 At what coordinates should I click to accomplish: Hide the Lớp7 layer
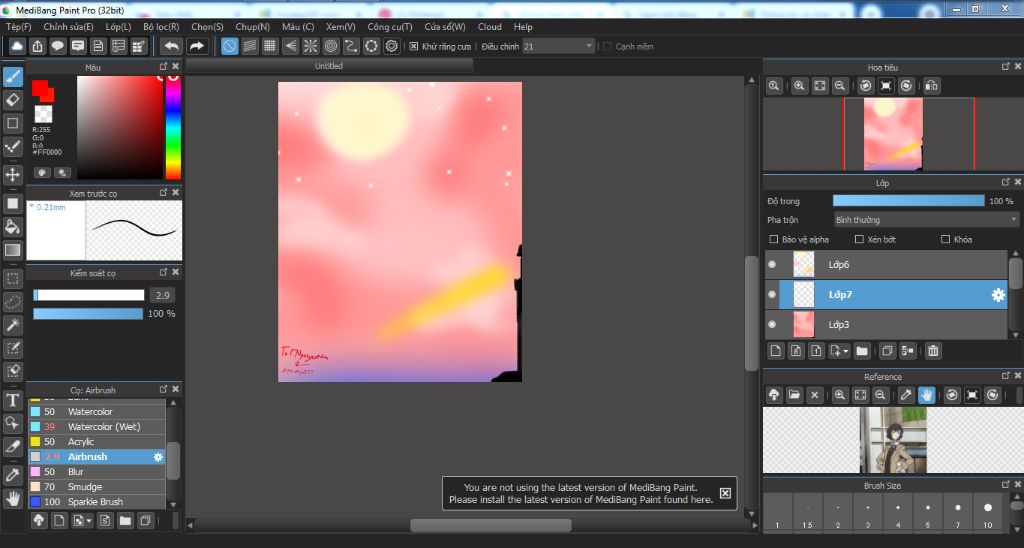coord(772,295)
